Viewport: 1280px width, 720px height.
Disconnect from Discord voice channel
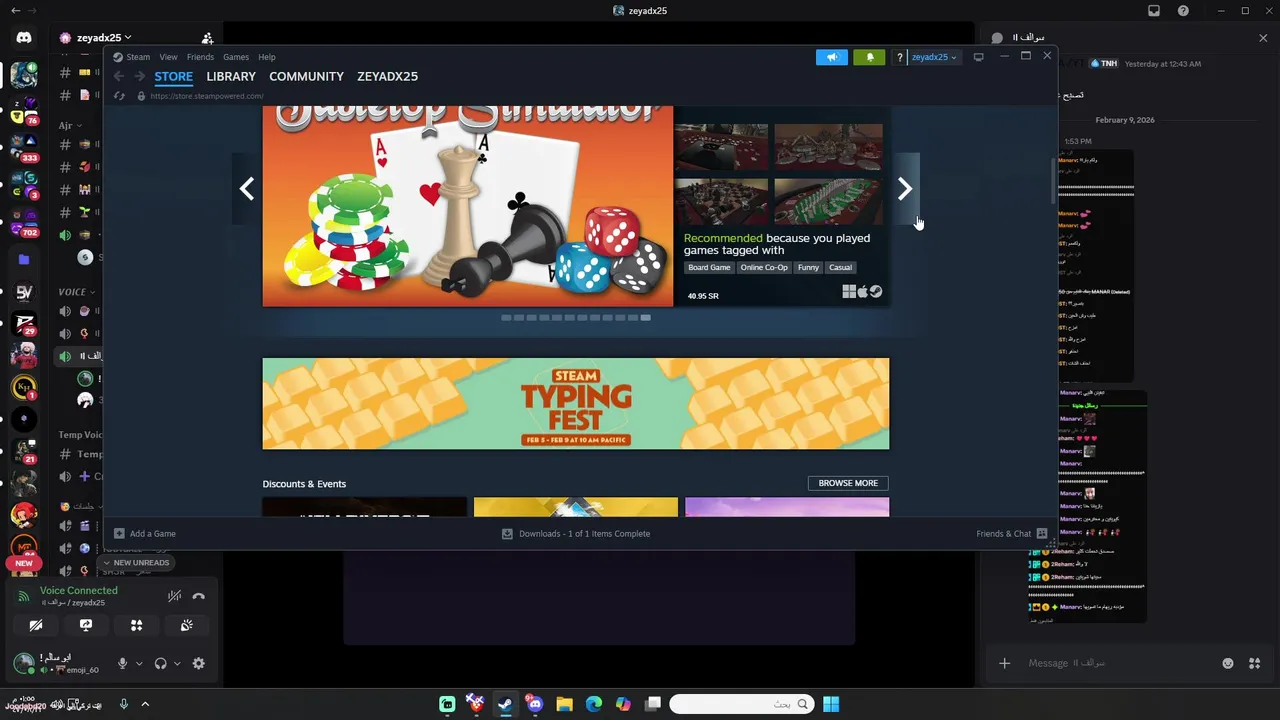click(198, 596)
